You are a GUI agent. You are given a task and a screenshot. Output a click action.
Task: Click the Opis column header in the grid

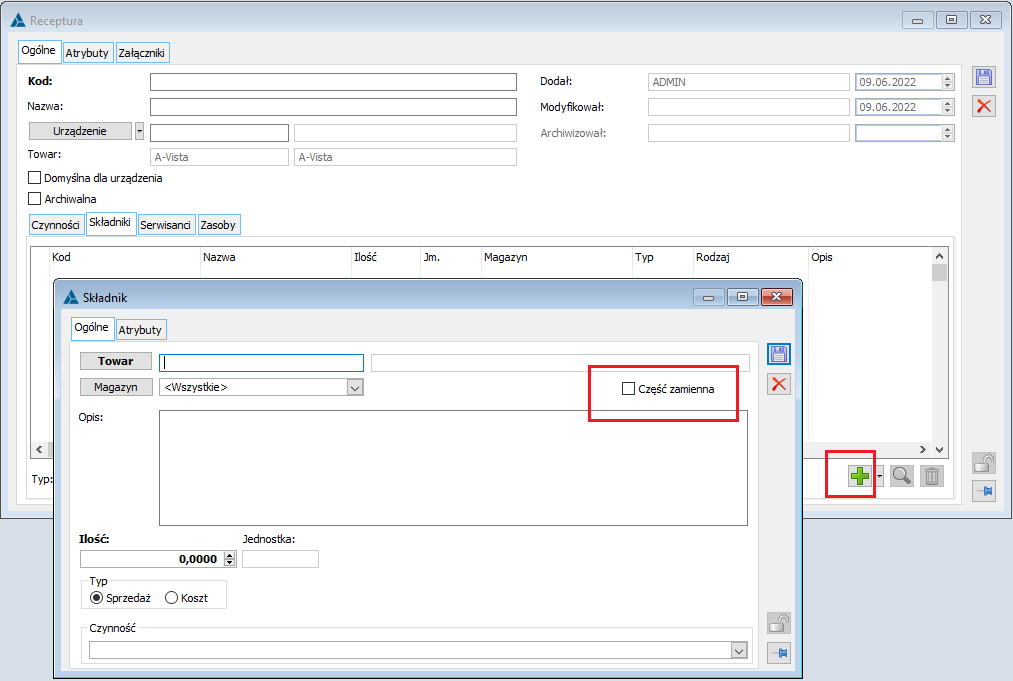click(870, 257)
